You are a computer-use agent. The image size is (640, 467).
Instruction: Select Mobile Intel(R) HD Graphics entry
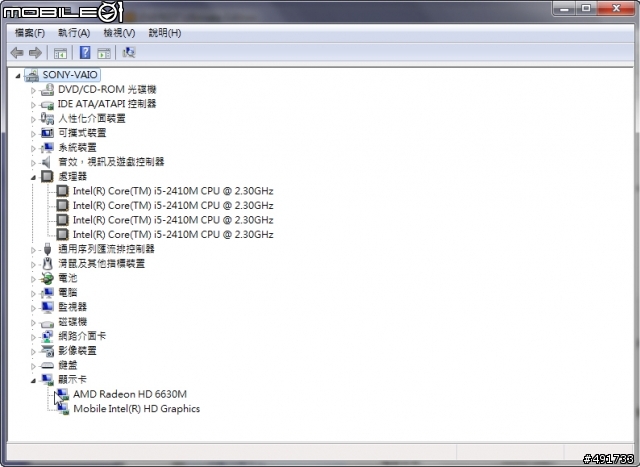tap(137, 409)
